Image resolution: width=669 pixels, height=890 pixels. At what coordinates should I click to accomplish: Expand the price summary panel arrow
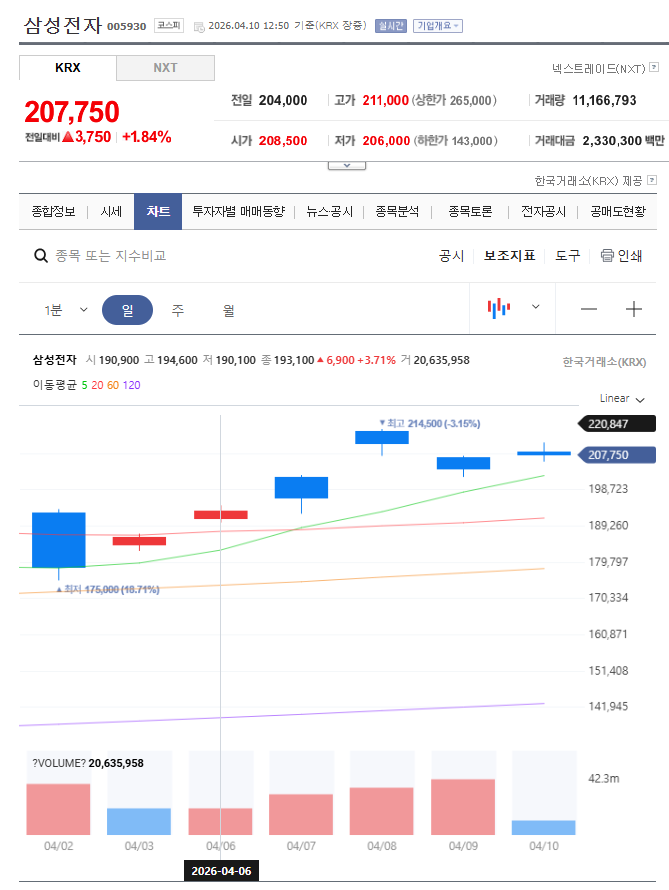tap(347, 165)
